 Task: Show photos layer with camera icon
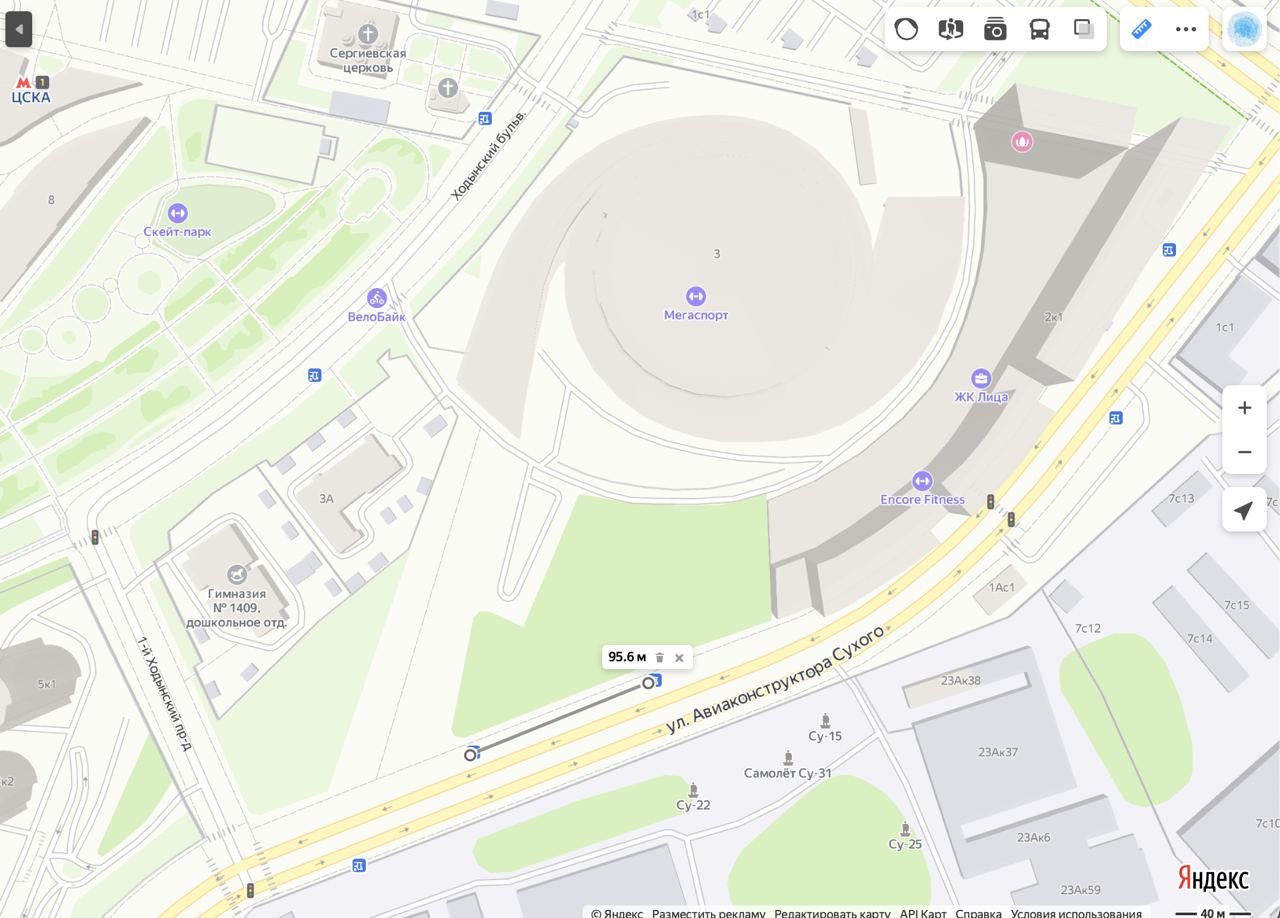[995, 29]
